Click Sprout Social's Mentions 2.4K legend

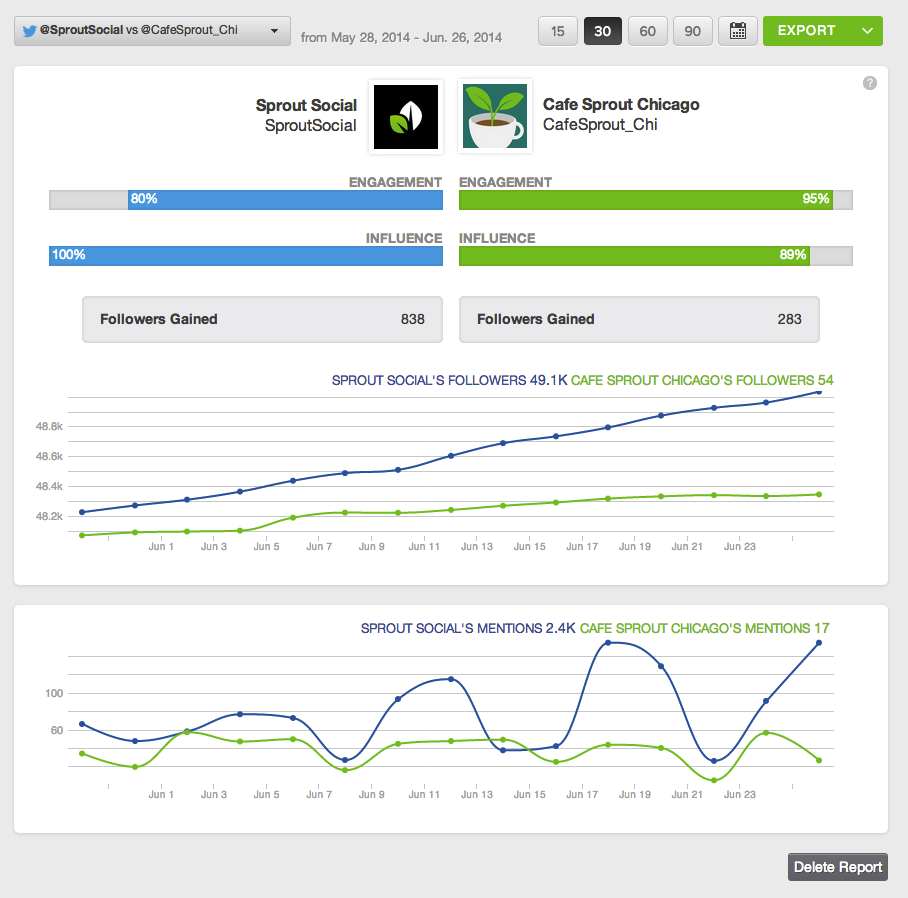[468, 628]
